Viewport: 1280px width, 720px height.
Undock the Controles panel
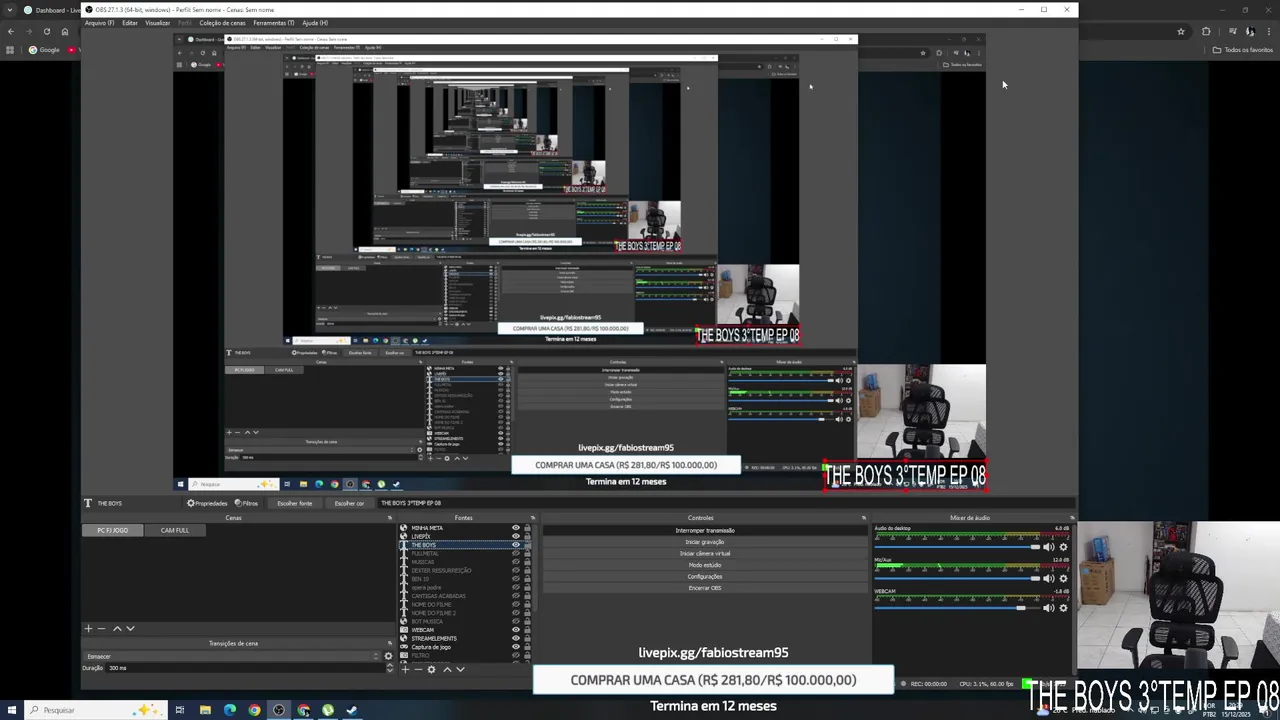[x=863, y=518]
